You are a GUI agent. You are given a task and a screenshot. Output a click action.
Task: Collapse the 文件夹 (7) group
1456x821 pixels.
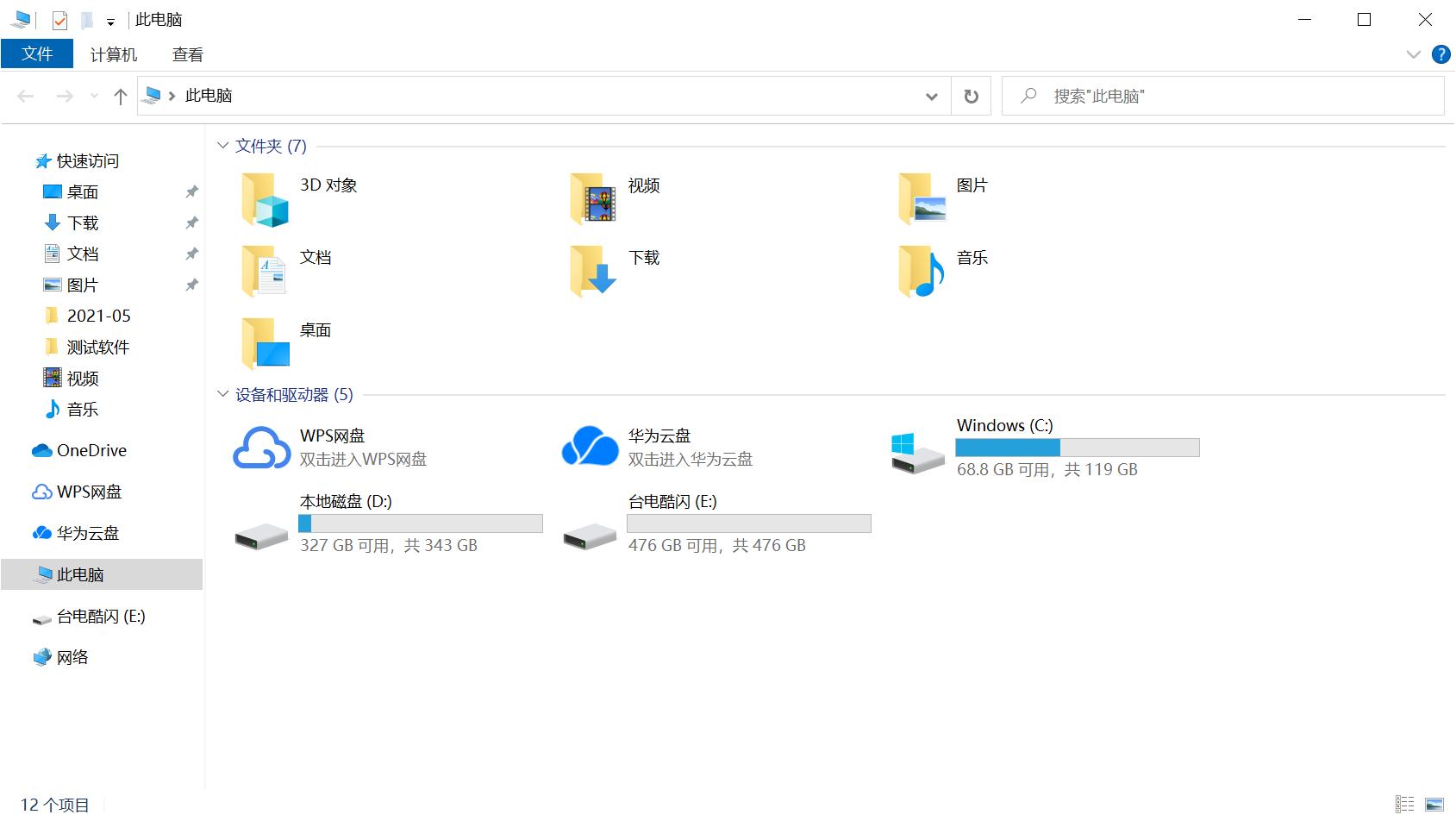223,146
